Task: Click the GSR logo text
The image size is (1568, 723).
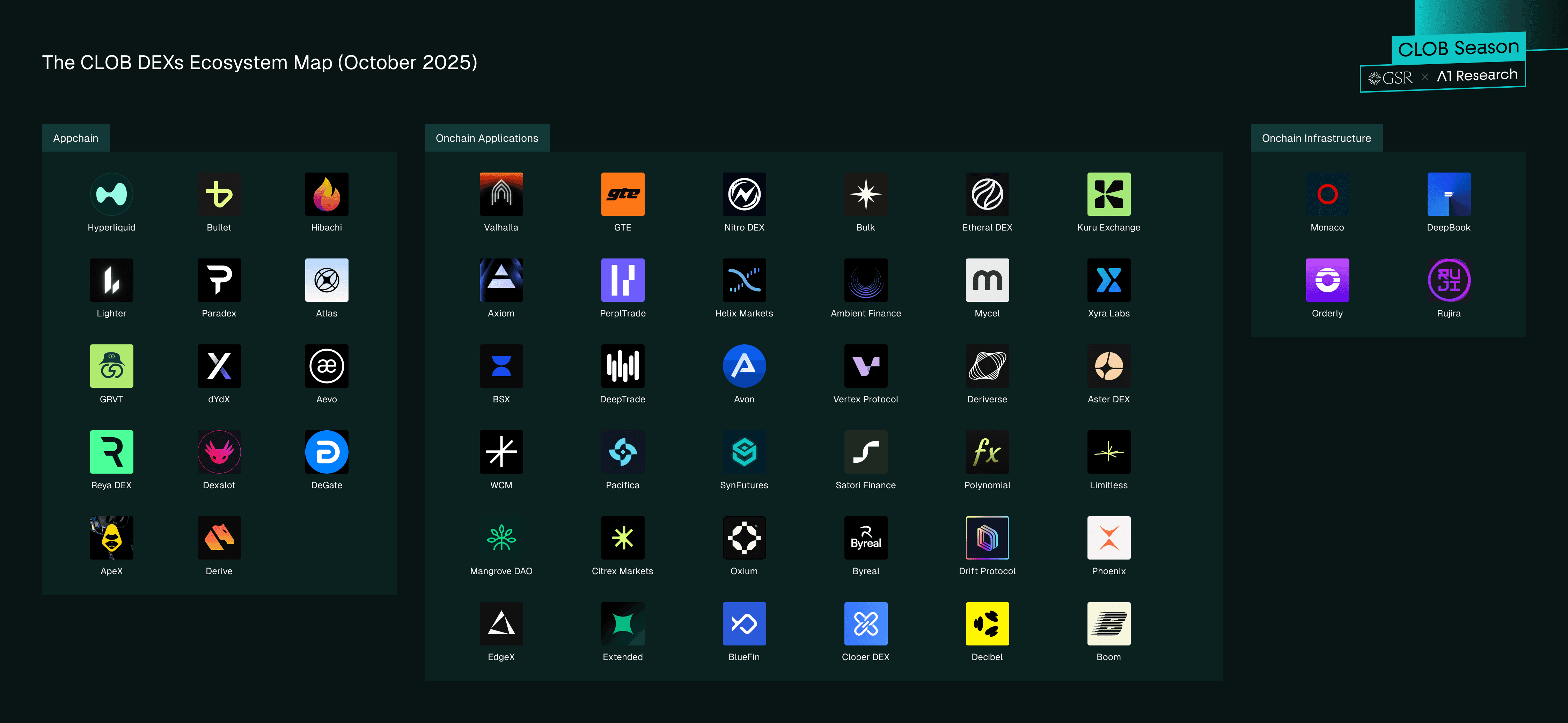Action: [1390, 78]
